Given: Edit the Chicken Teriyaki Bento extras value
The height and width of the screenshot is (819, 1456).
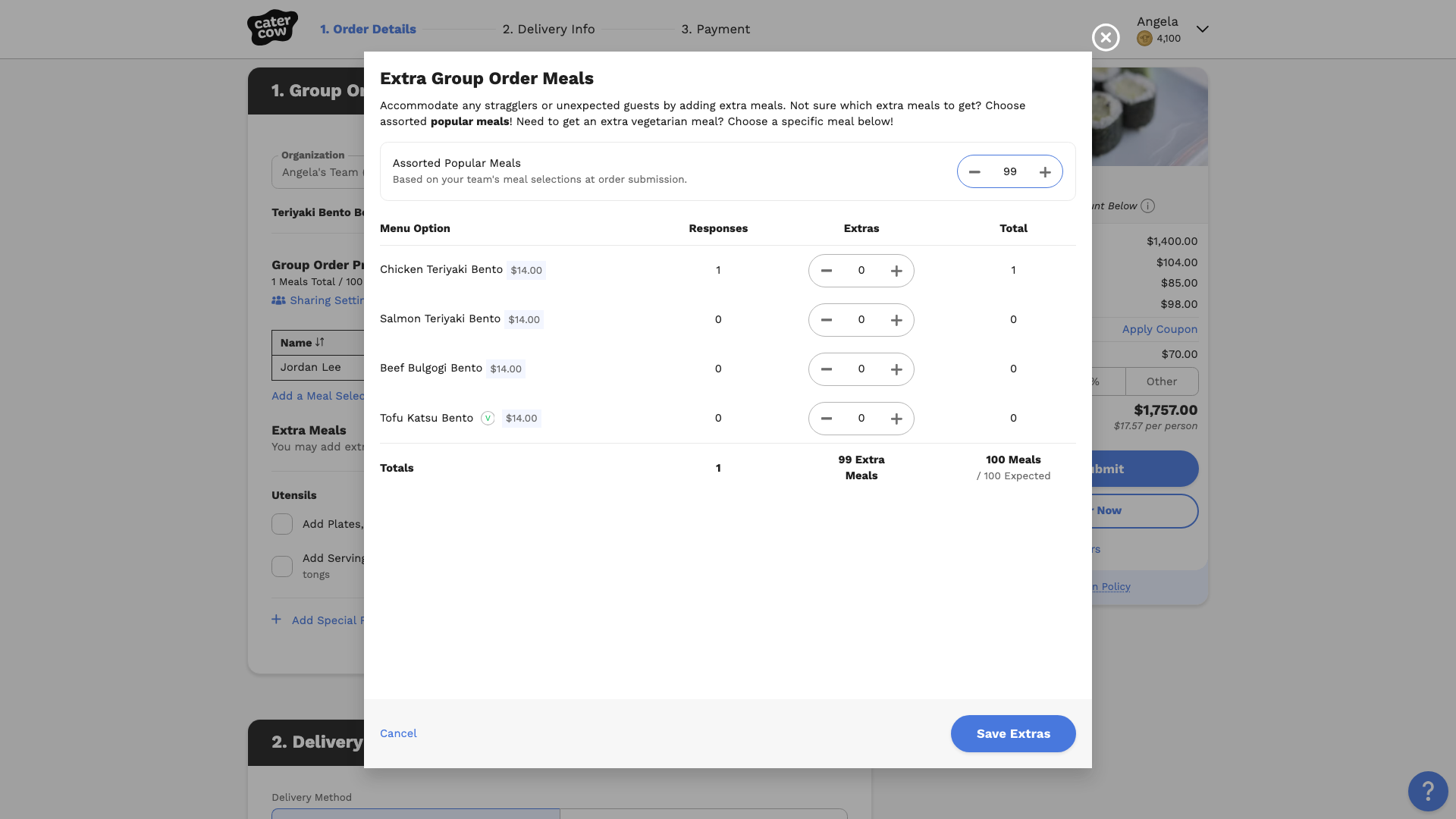Looking at the screenshot, I should (x=861, y=271).
